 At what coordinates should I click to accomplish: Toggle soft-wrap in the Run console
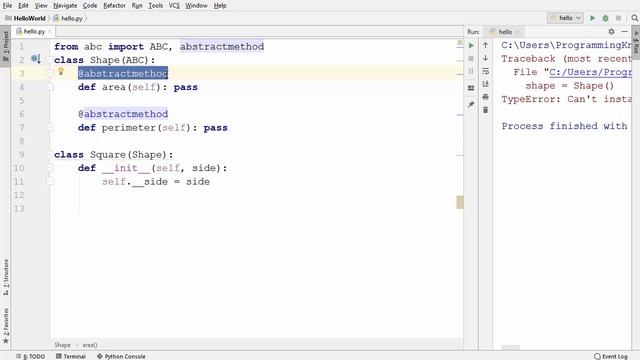(485, 71)
